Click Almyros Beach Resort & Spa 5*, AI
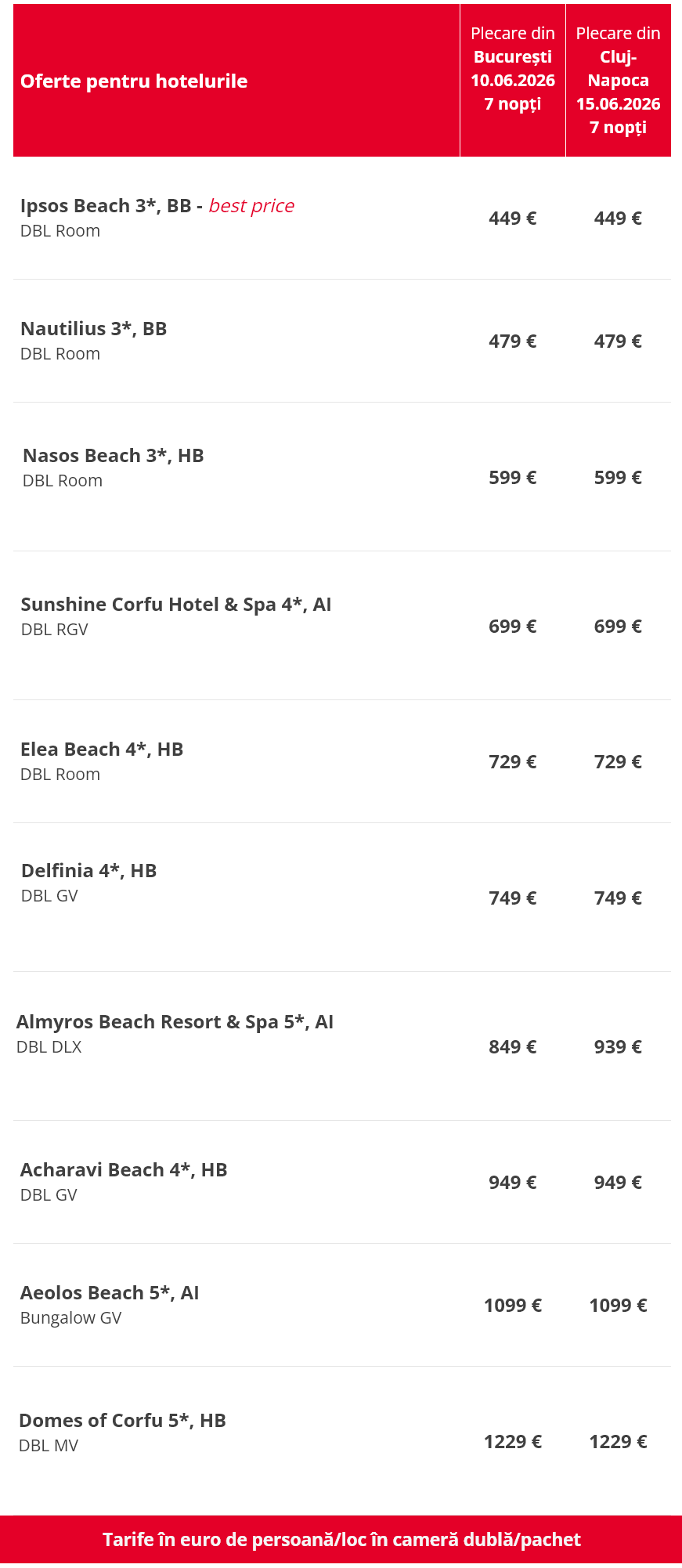The image size is (682, 1568). (175, 1022)
